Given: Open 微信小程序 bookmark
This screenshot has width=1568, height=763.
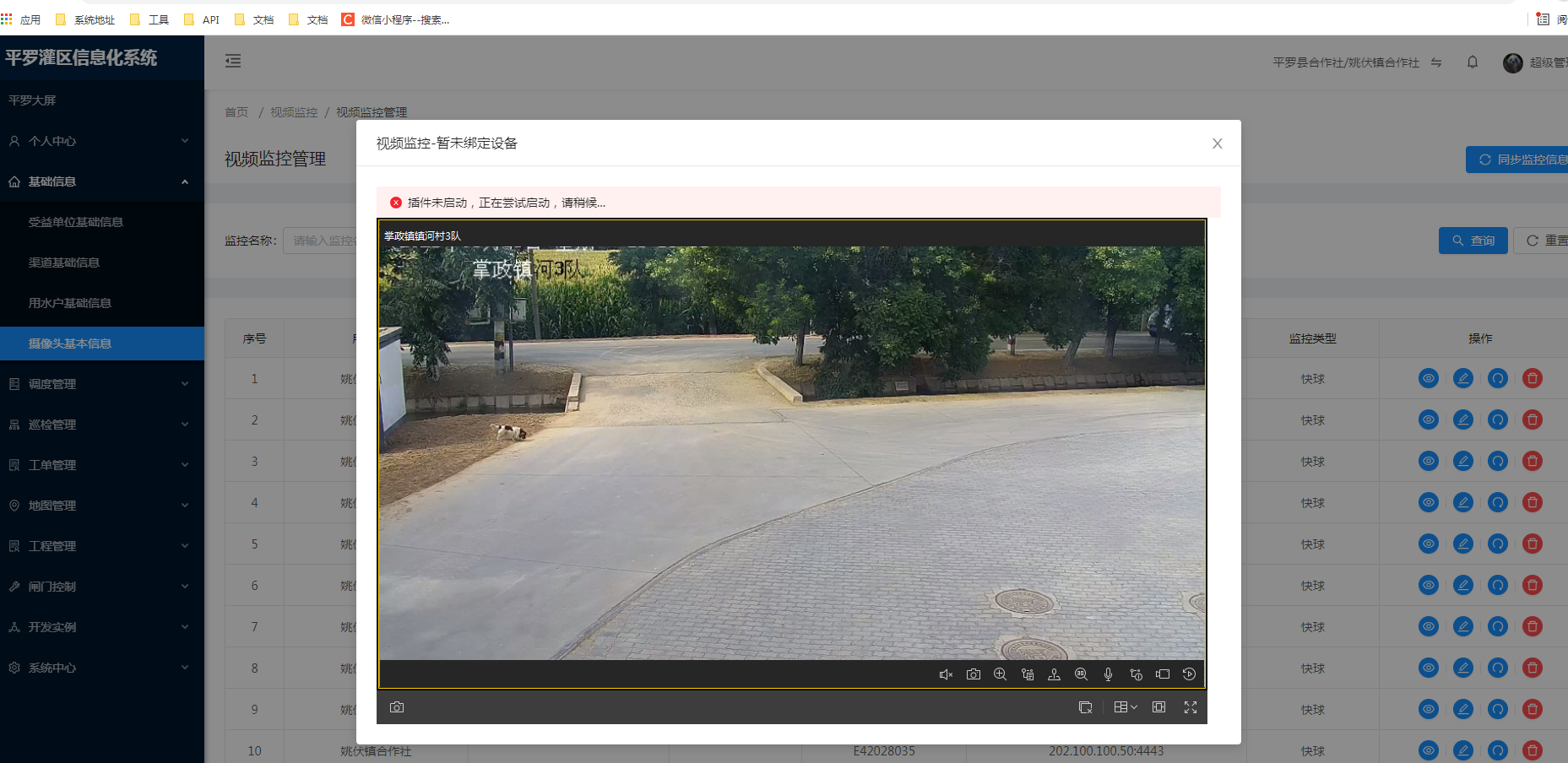Looking at the screenshot, I should 395,19.
